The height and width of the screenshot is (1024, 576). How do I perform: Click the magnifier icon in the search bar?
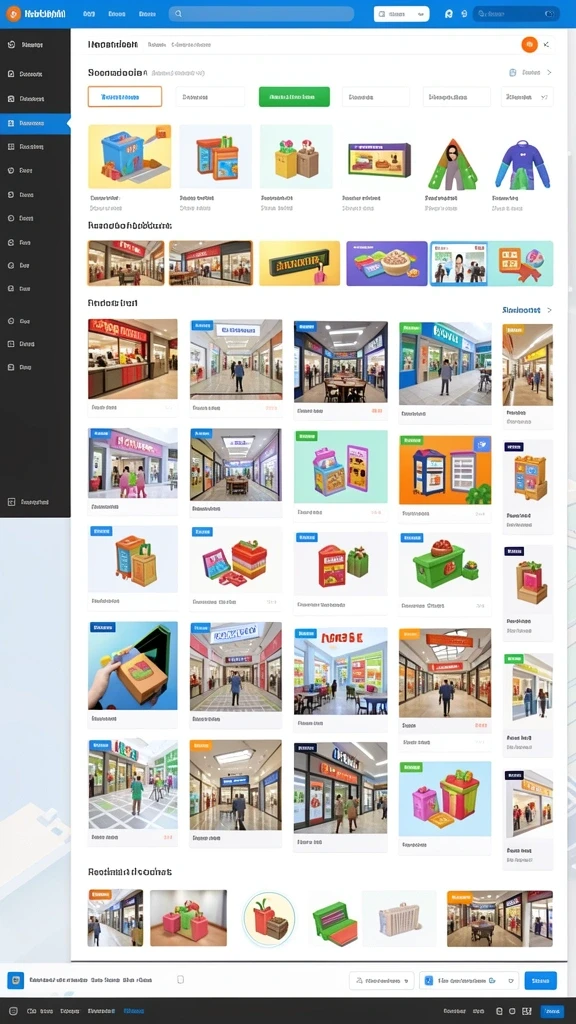point(178,14)
